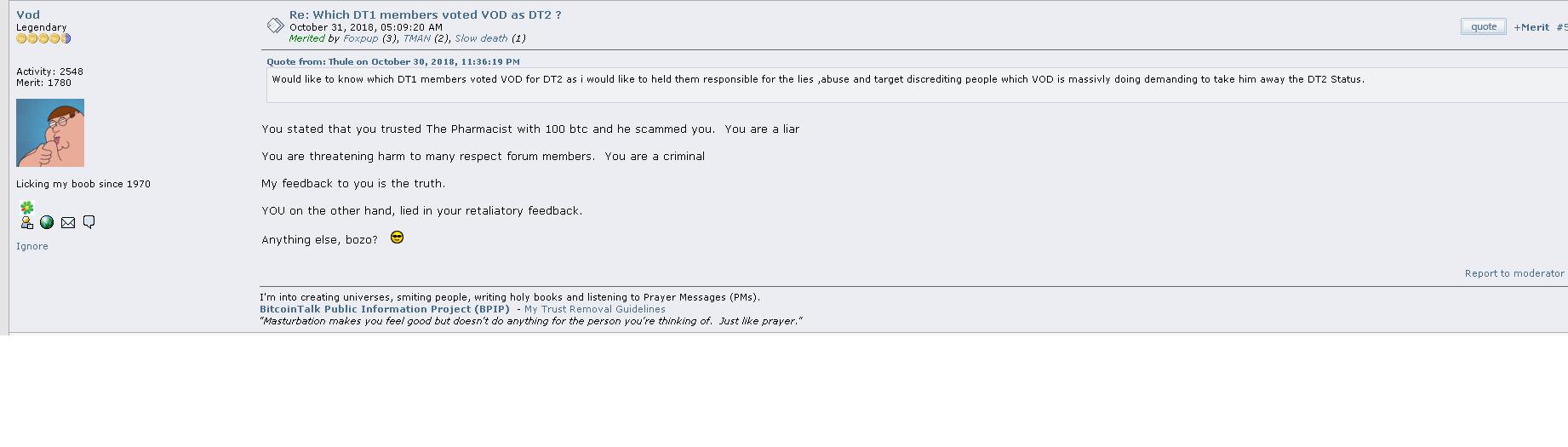
Task: Open My Trust Removal Guidelines link
Action: pos(595,309)
